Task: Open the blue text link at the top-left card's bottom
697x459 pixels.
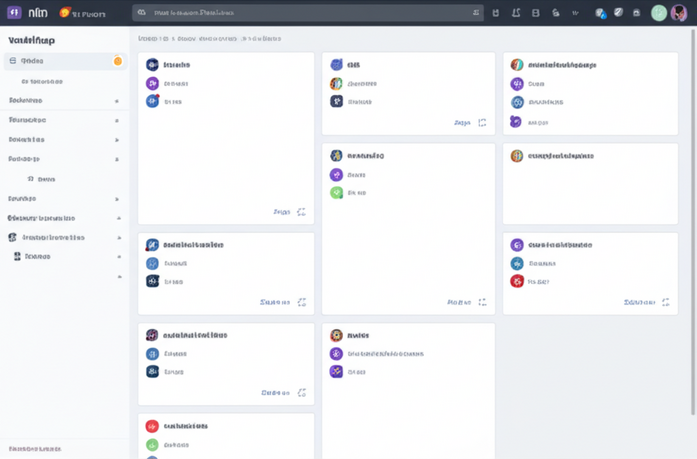Action: coord(281,212)
